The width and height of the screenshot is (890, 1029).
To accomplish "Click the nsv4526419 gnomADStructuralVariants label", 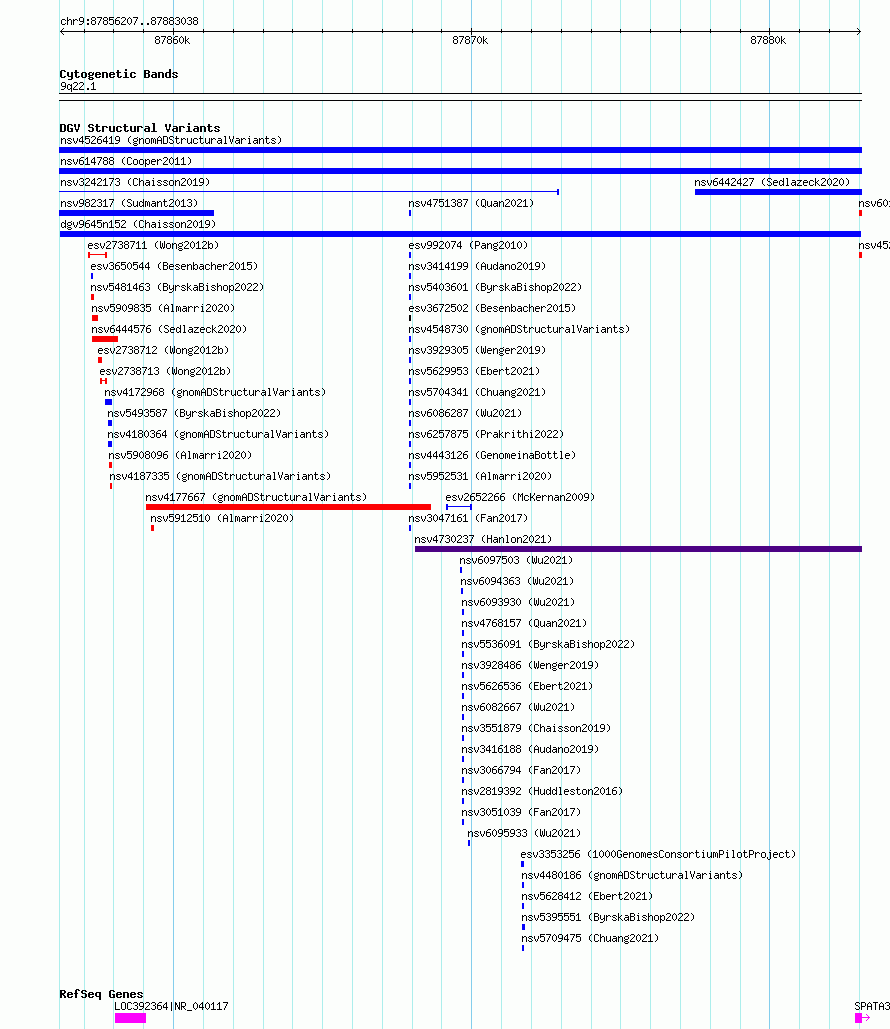I will (x=171, y=140).
